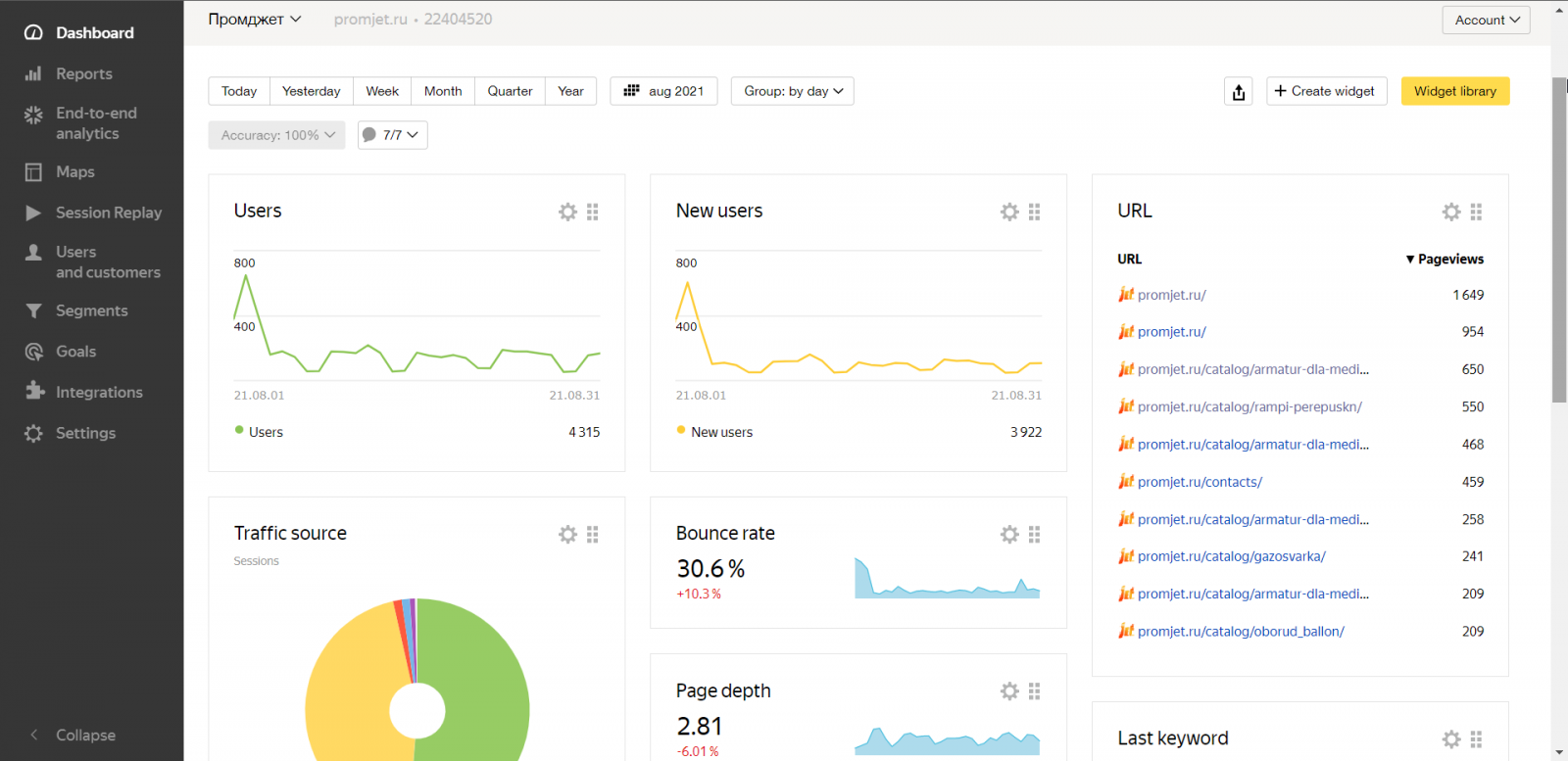Click the End-to-end analytics icon

point(33,115)
